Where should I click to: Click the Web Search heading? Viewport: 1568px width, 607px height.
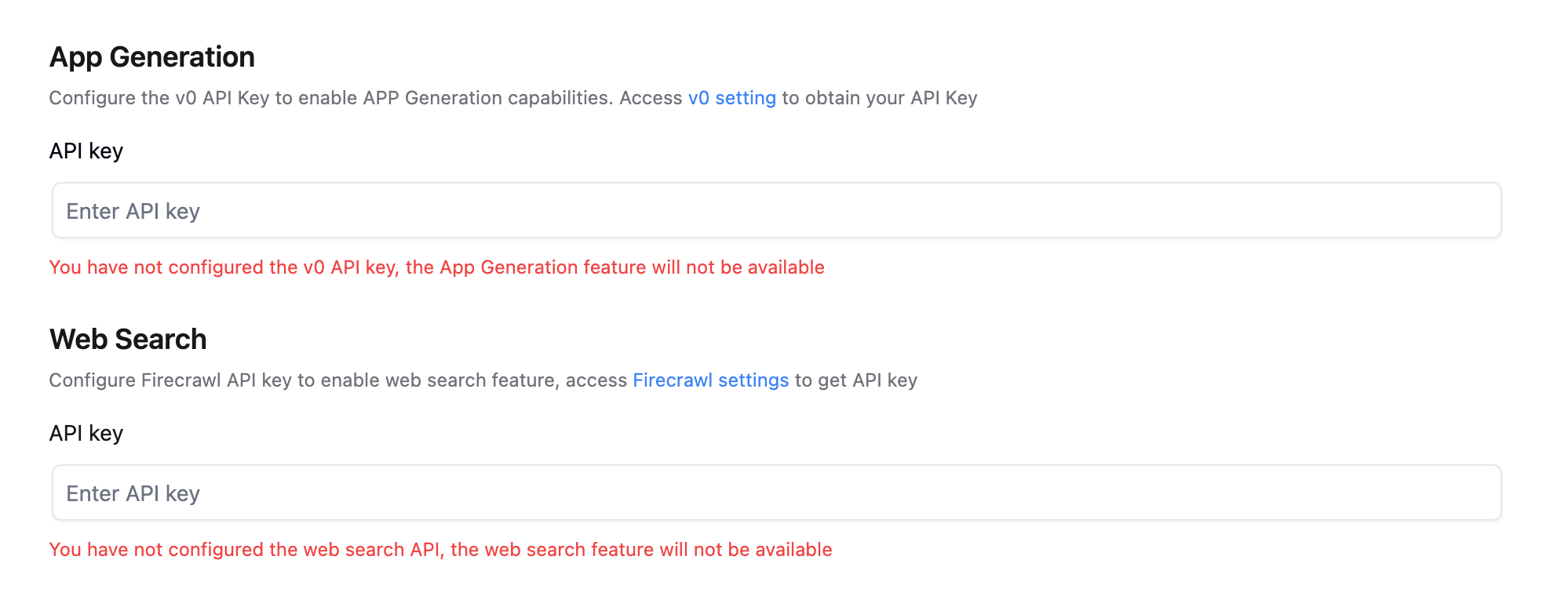(128, 340)
